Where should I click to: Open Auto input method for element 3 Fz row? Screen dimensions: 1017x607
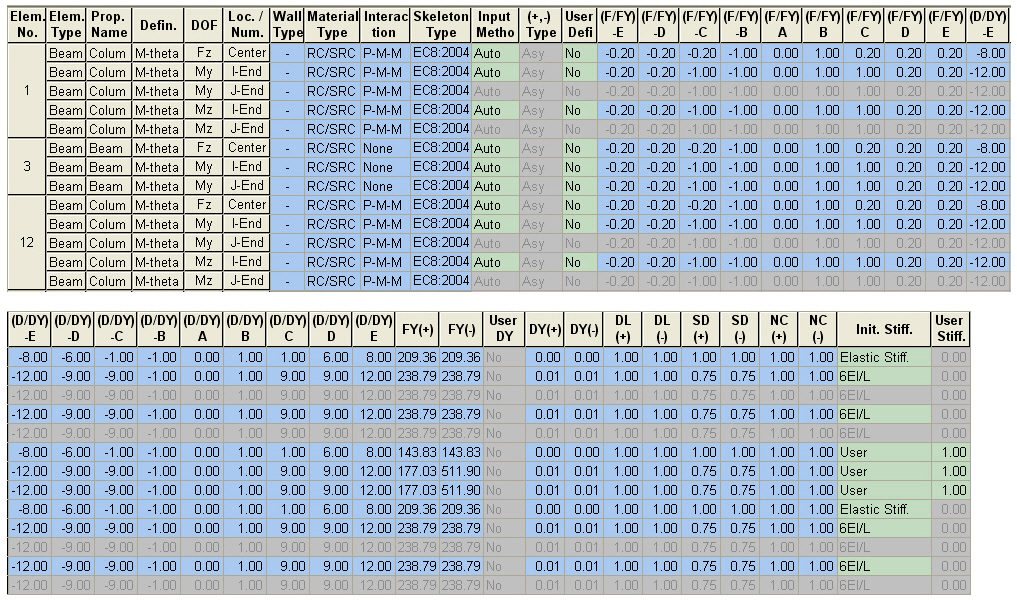(495, 148)
